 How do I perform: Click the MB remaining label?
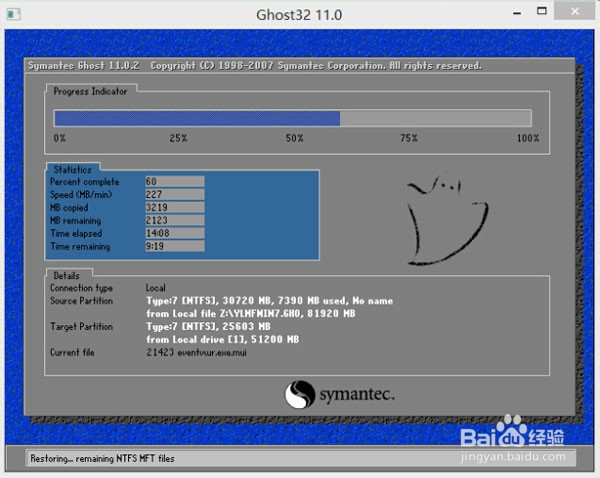click(x=76, y=220)
